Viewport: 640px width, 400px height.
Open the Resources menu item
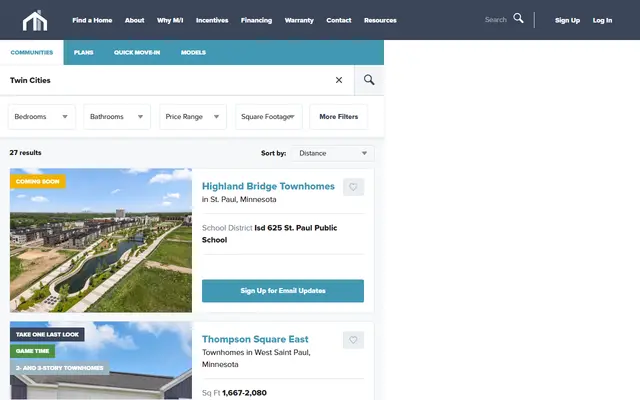coord(380,20)
